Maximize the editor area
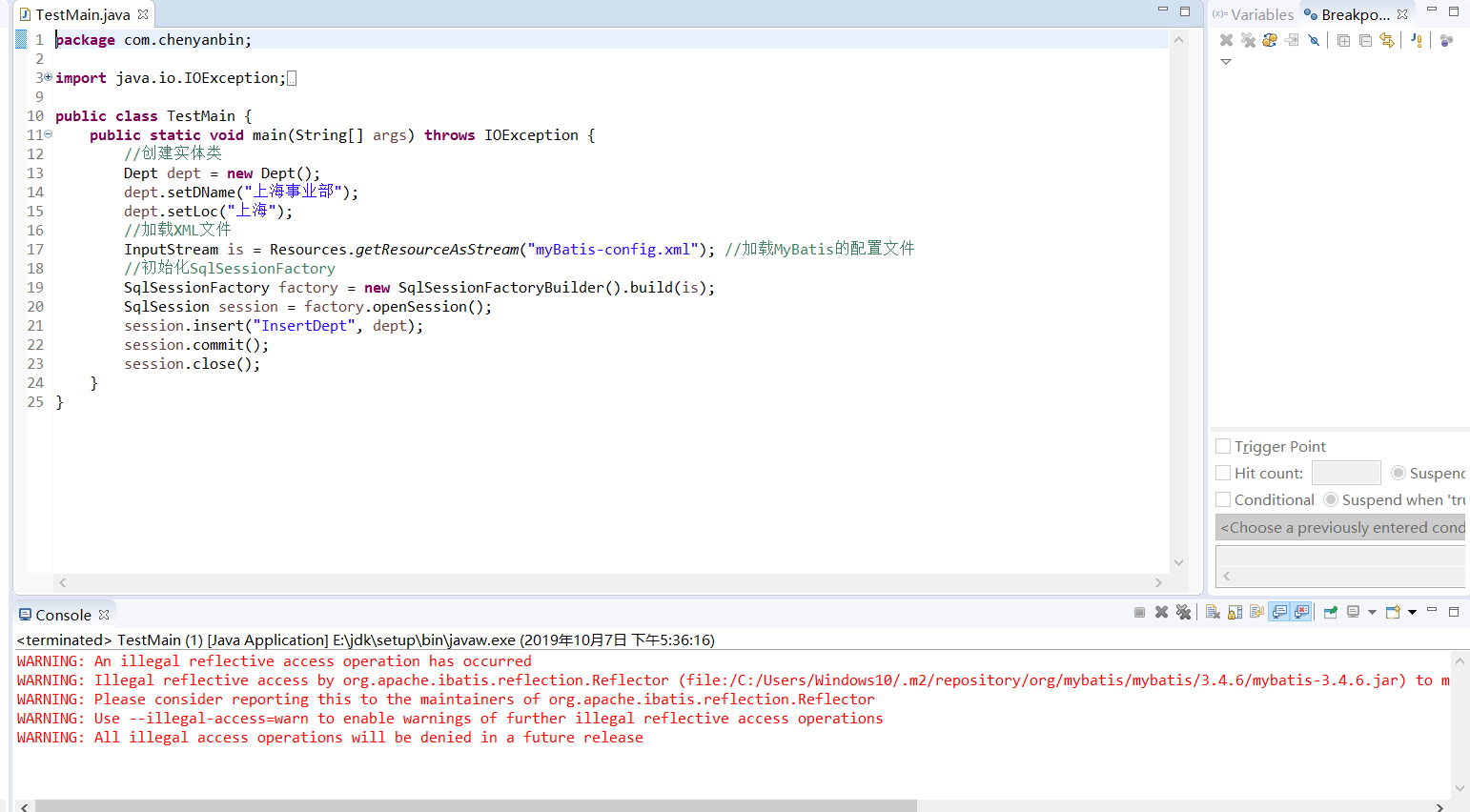The height and width of the screenshot is (812, 1470). pos(1185,11)
